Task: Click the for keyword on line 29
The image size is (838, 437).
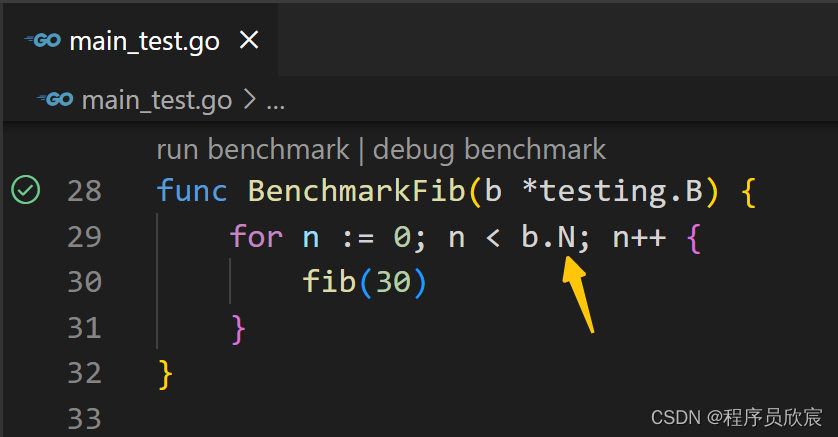Action: pyautogui.click(x=256, y=237)
